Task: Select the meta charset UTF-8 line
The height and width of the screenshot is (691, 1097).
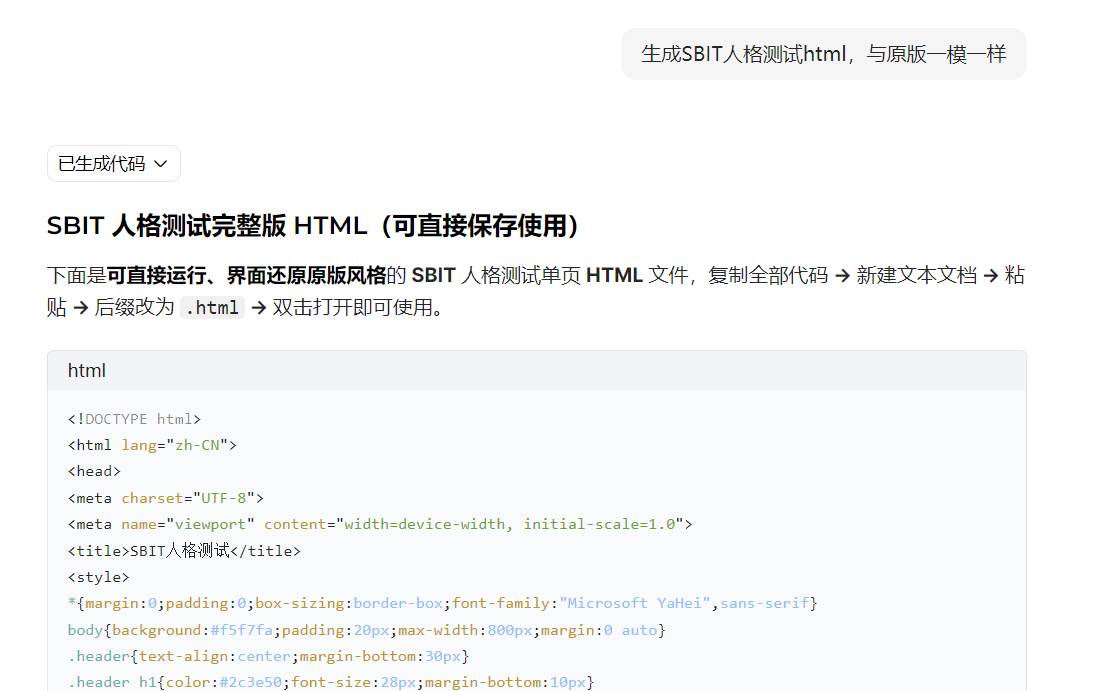Action: (x=165, y=497)
